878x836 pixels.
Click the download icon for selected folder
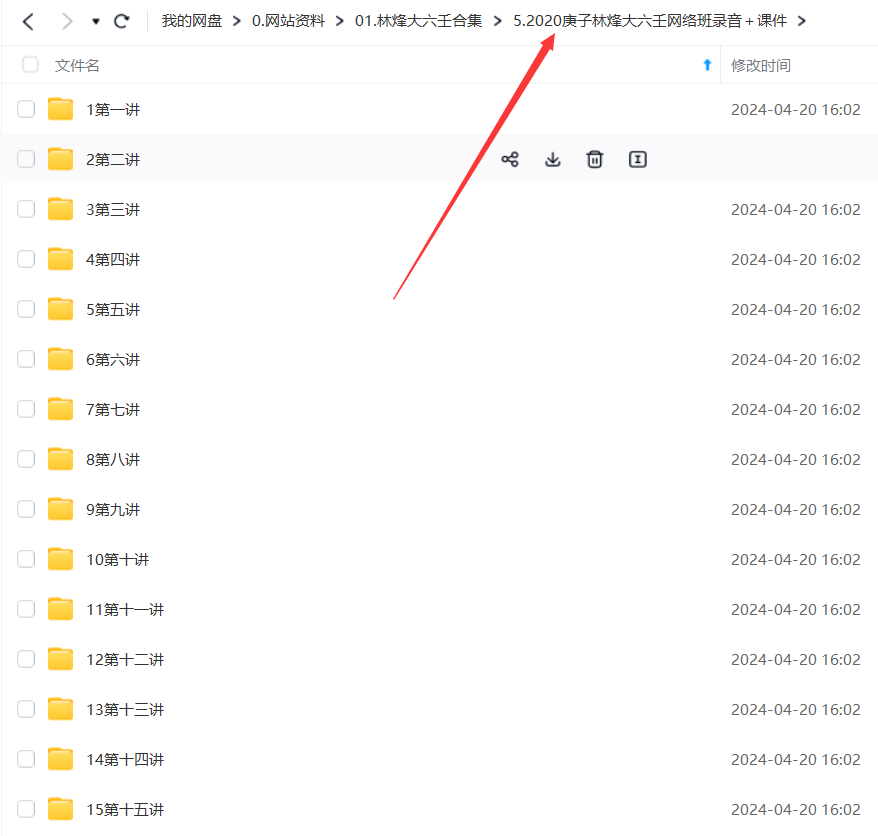pyautogui.click(x=552, y=159)
